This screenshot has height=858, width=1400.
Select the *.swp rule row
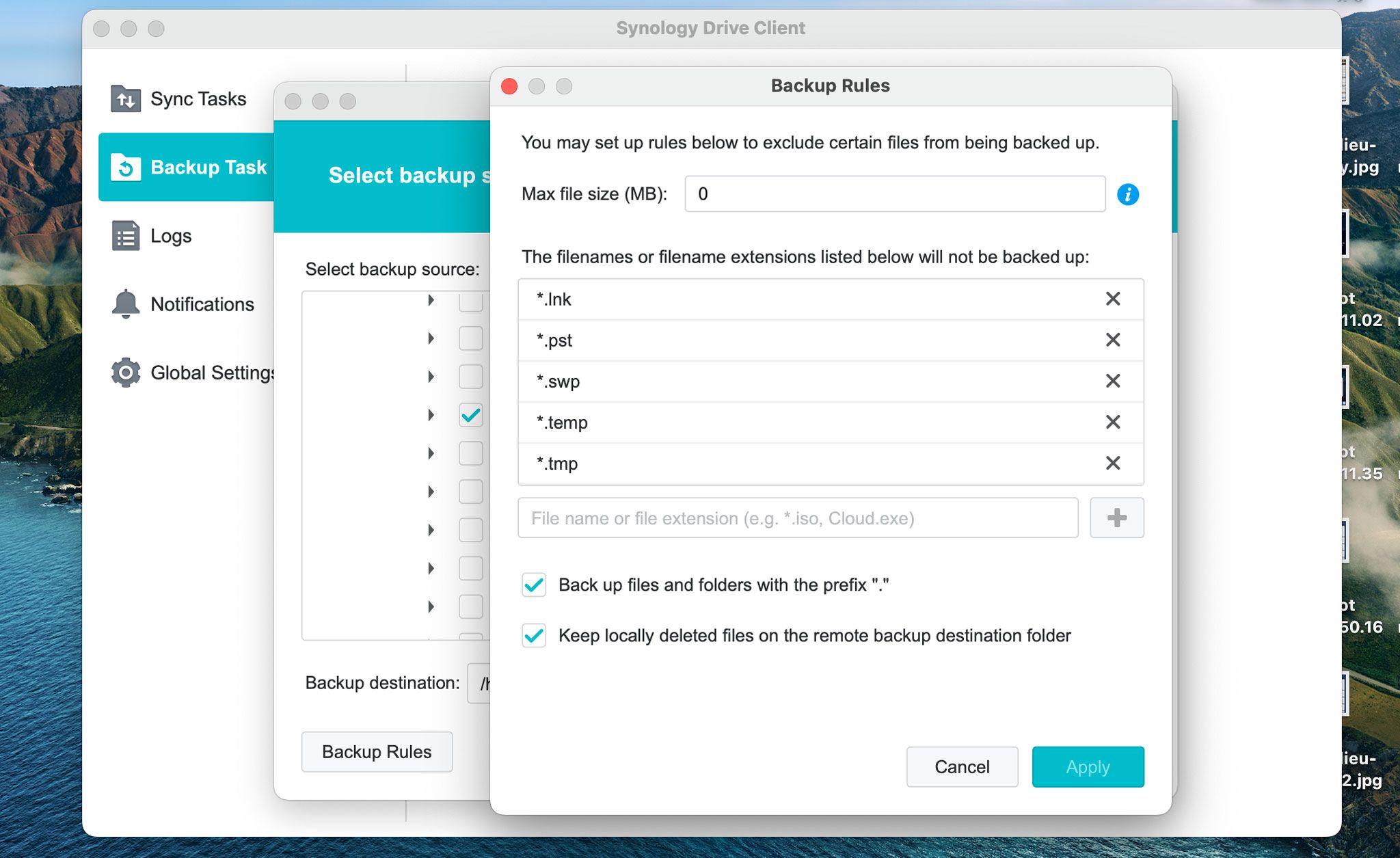(831, 381)
